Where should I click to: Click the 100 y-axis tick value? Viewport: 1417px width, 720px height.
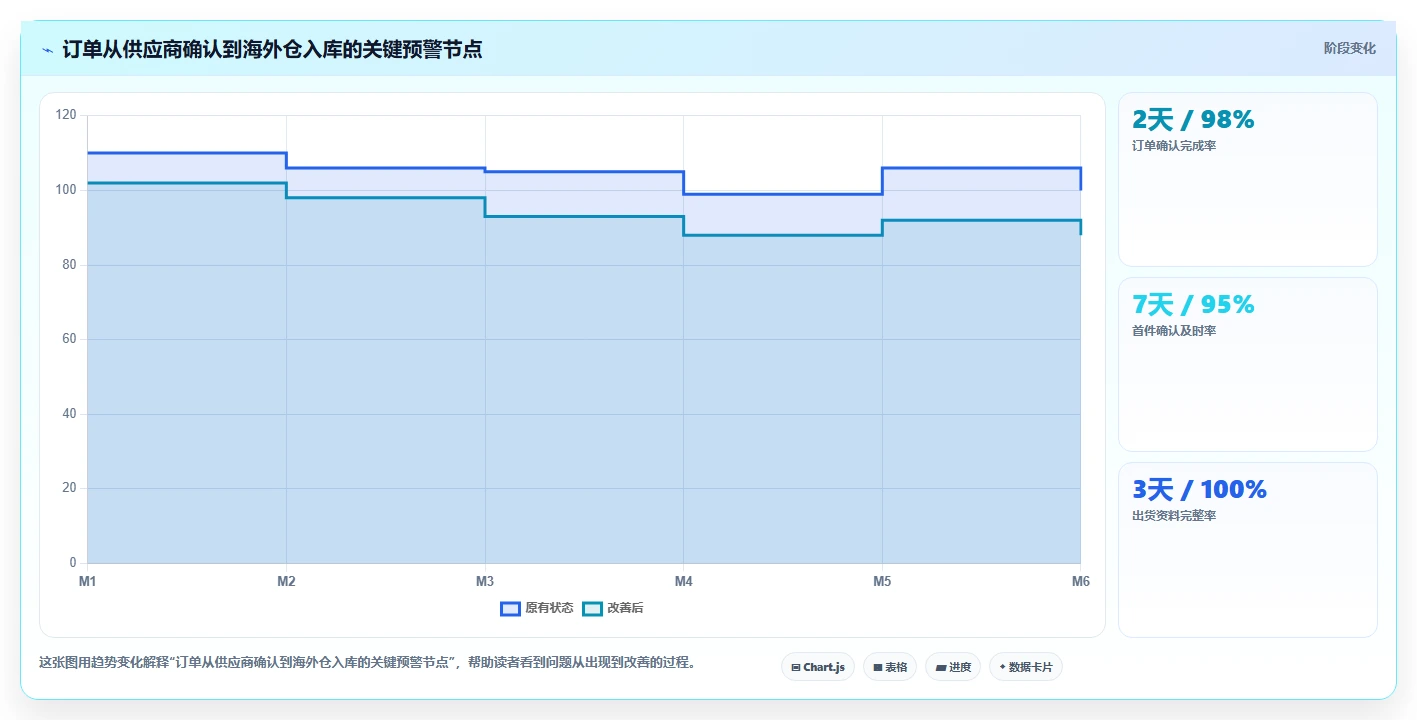tap(66, 190)
